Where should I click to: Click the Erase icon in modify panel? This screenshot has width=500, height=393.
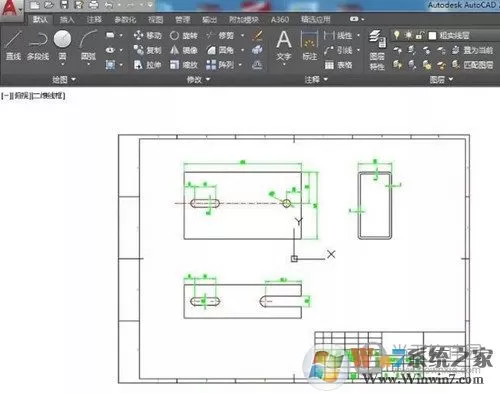point(257,35)
